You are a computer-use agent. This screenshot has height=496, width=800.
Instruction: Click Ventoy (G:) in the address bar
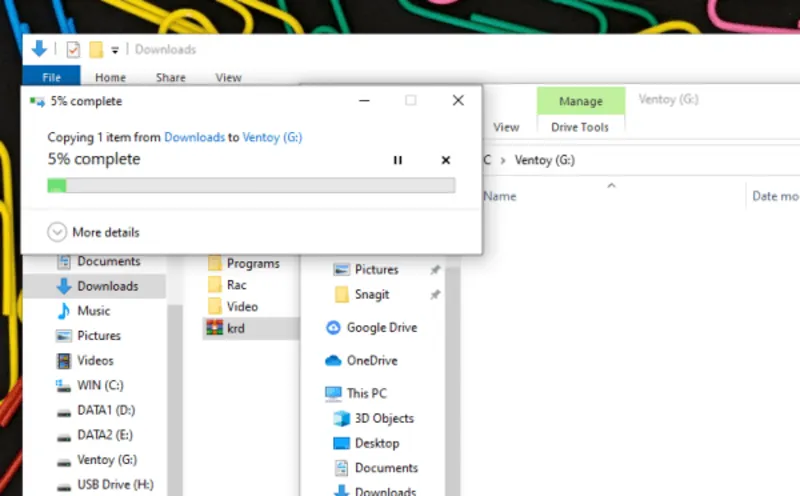click(544, 160)
